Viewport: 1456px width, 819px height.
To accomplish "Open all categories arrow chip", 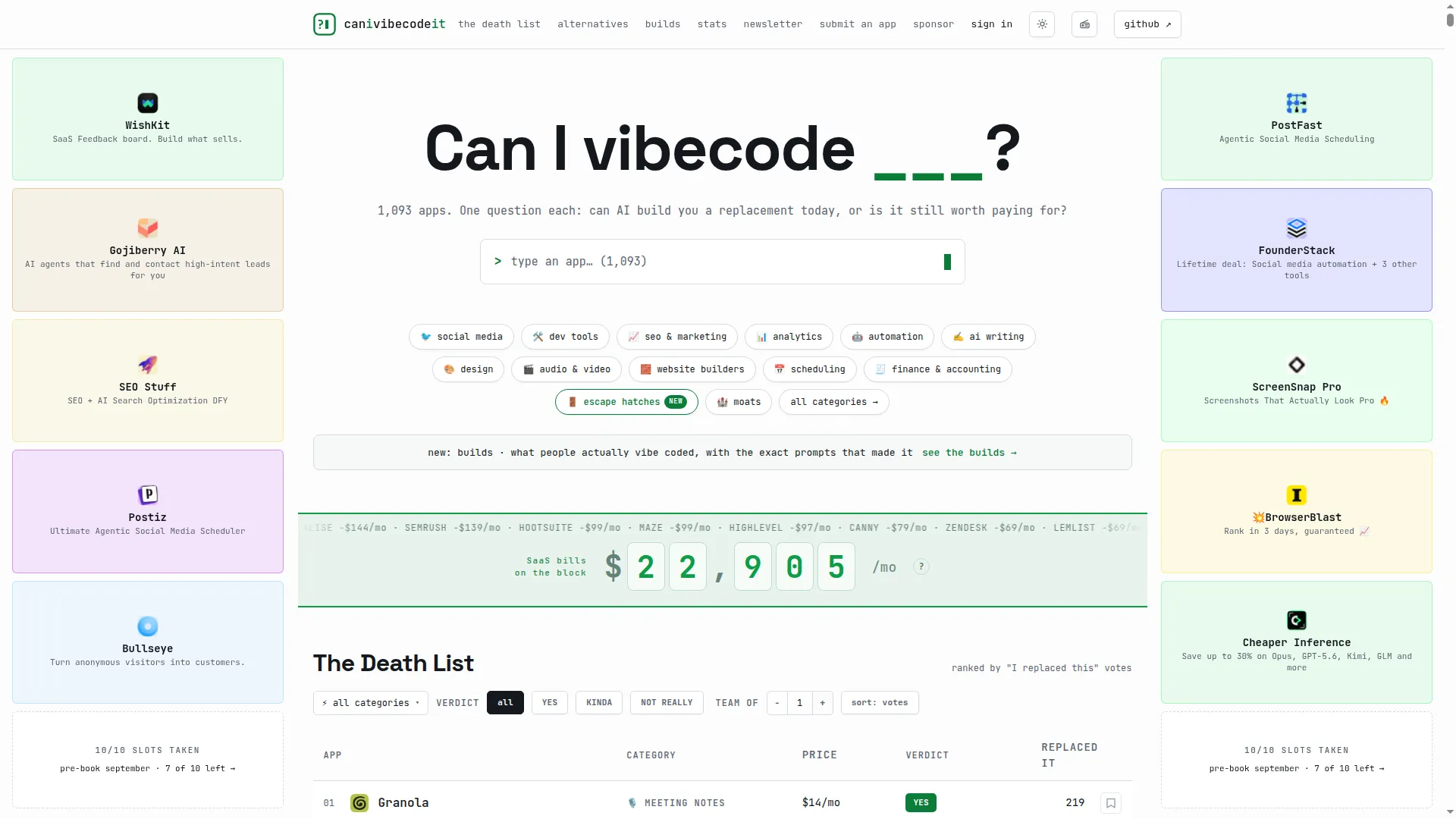I will [834, 402].
